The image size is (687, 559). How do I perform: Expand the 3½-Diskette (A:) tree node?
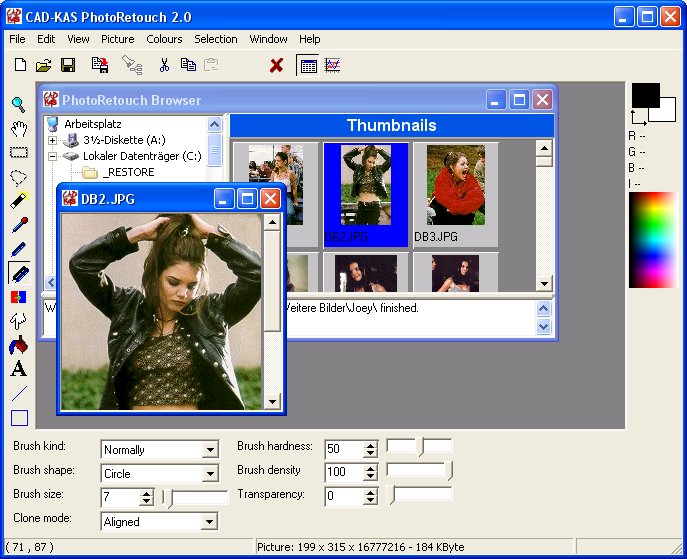[52, 140]
